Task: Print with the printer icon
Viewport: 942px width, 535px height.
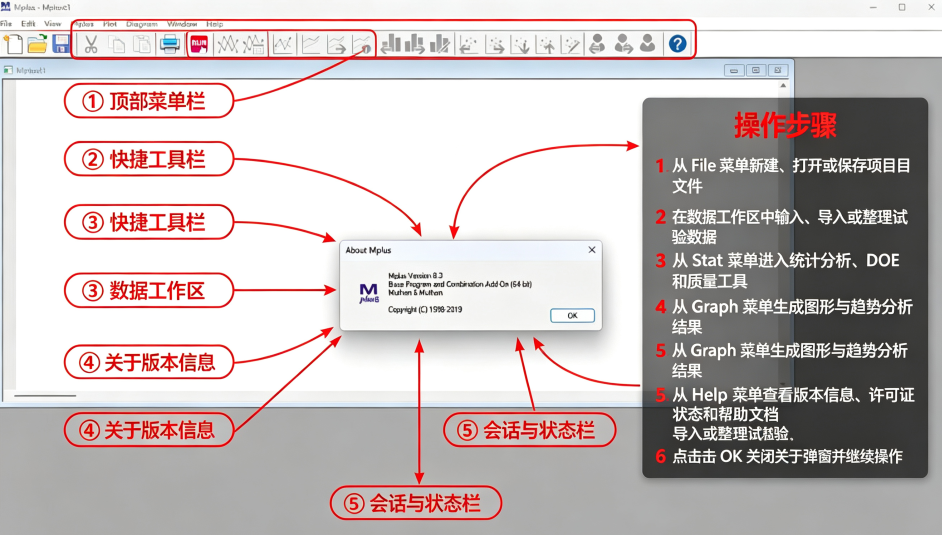Action: click(170, 44)
